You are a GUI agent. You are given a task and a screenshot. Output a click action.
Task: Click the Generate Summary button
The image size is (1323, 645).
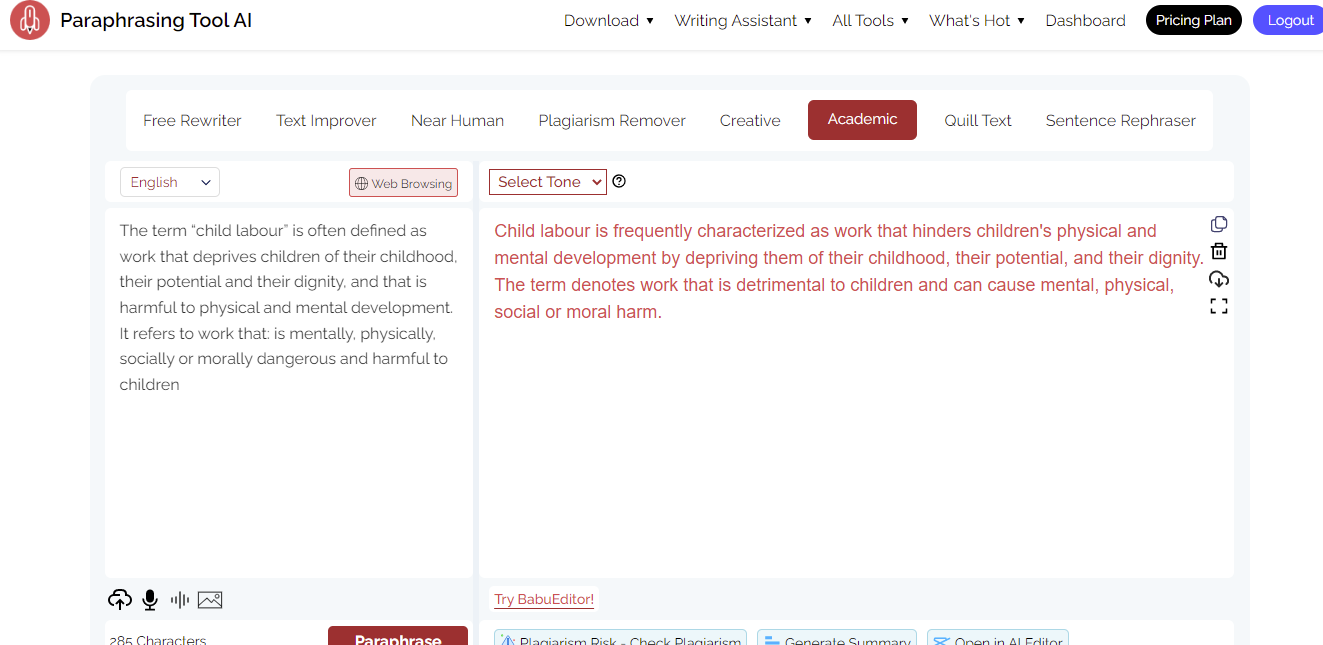pyautogui.click(x=836, y=638)
